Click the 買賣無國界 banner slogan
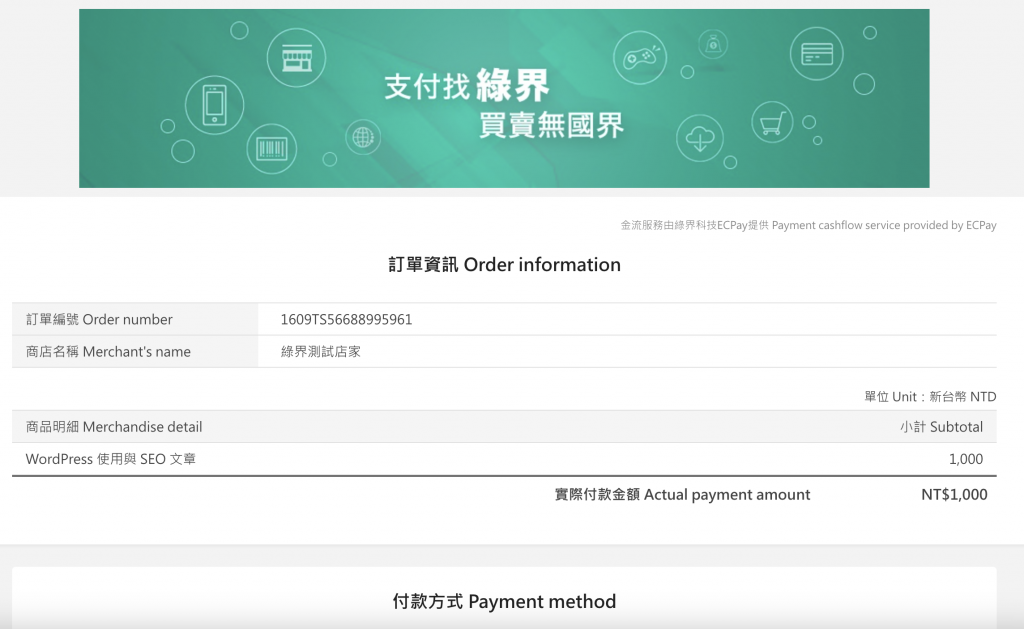The width and height of the screenshot is (1024, 629). (x=552, y=125)
